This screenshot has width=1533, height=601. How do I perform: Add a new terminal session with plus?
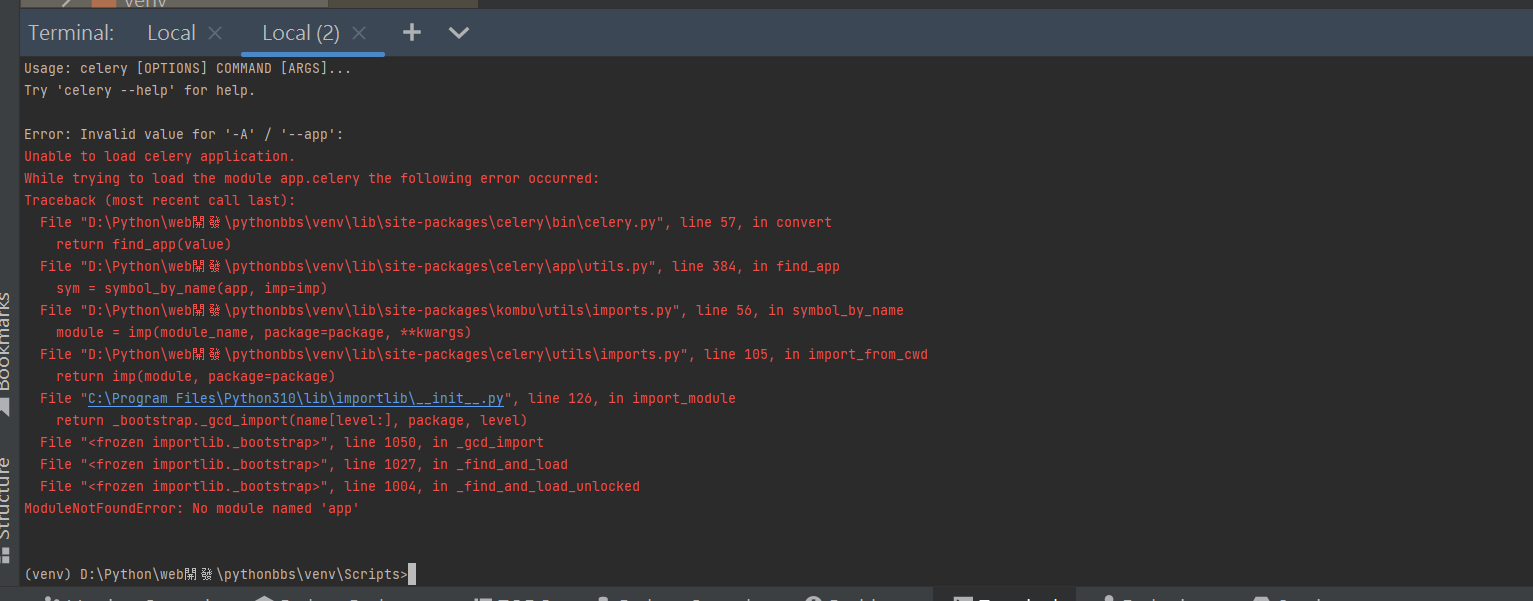coord(411,33)
